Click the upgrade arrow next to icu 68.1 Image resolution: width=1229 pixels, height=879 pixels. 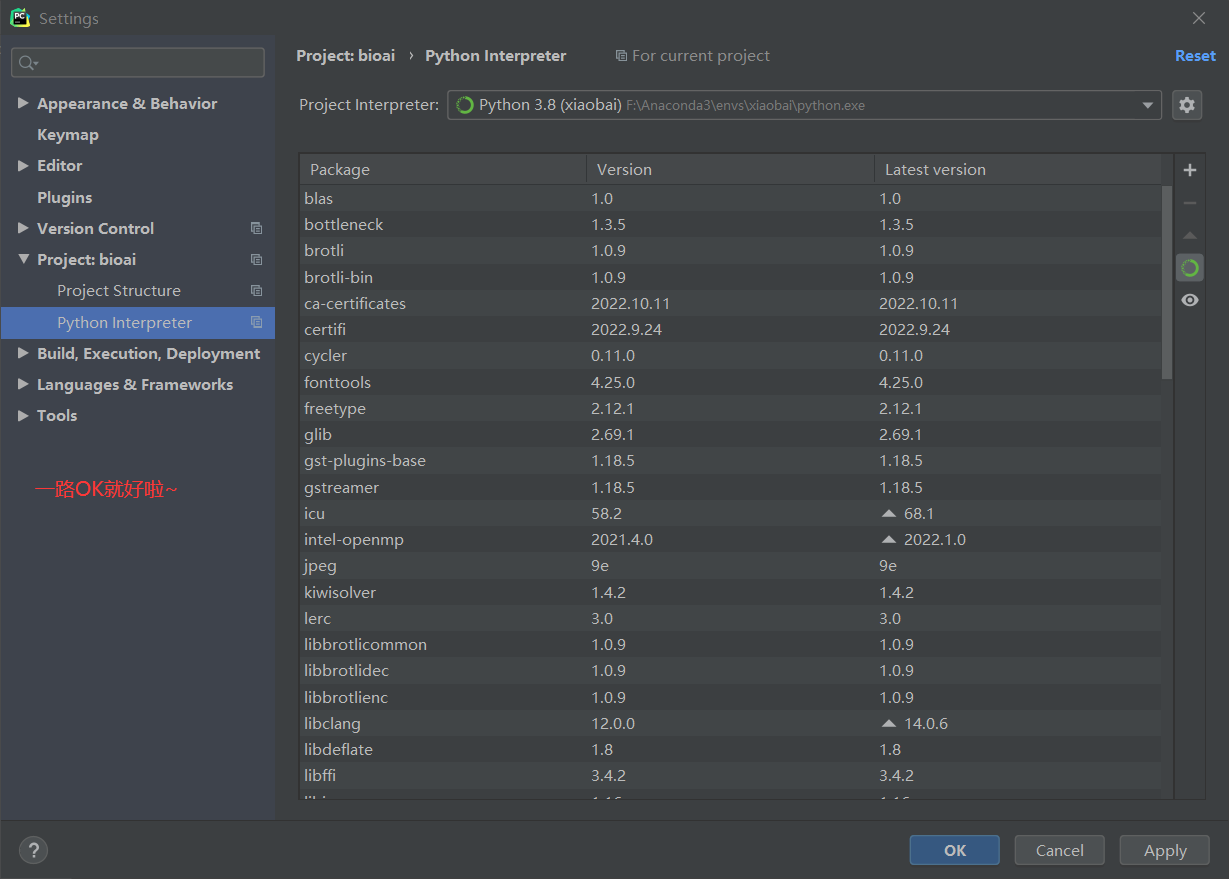tap(888, 513)
